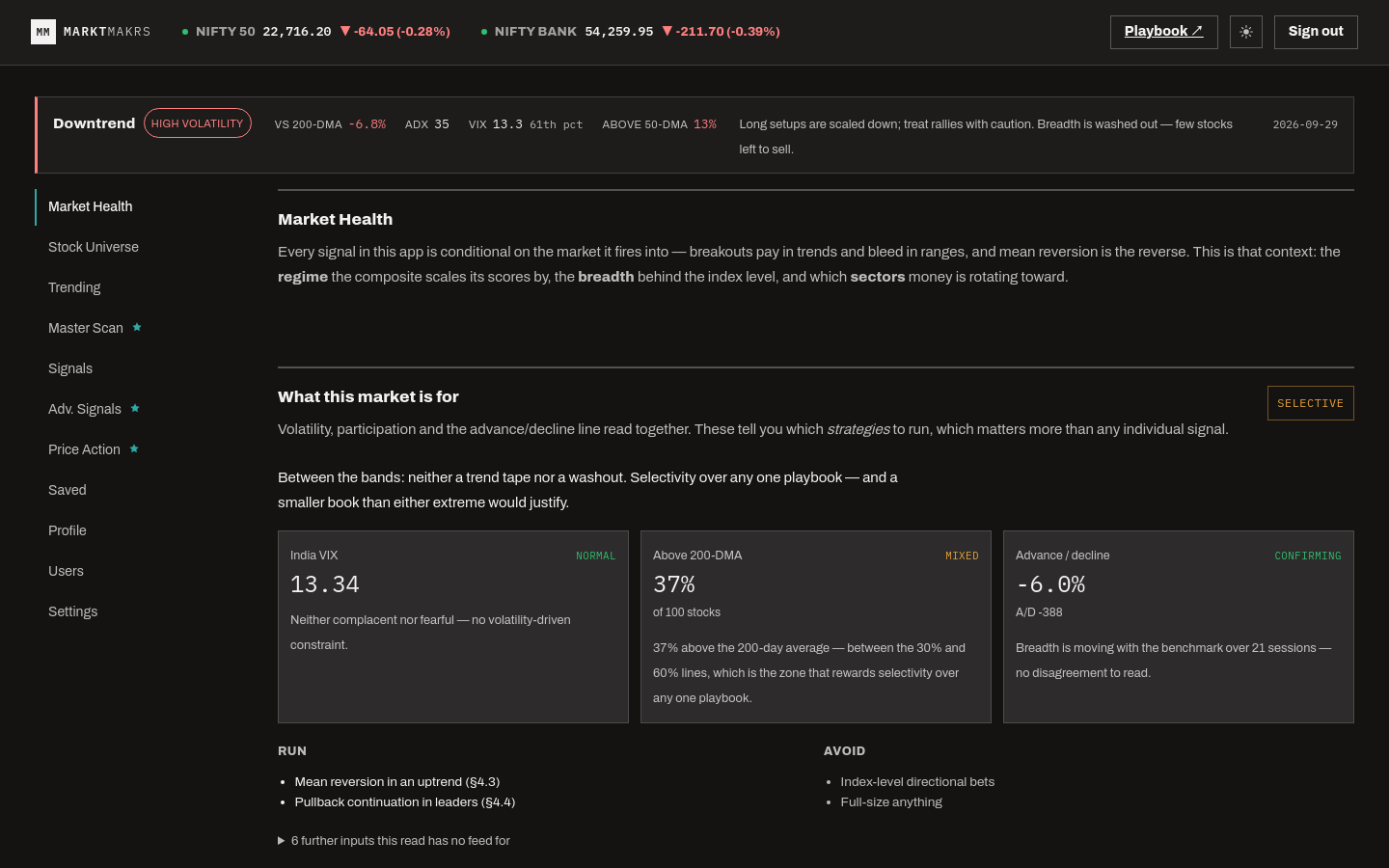1389x868 pixels.
Task: Click the NIFTY 50 green status dot
Action: tap(185, 32)
